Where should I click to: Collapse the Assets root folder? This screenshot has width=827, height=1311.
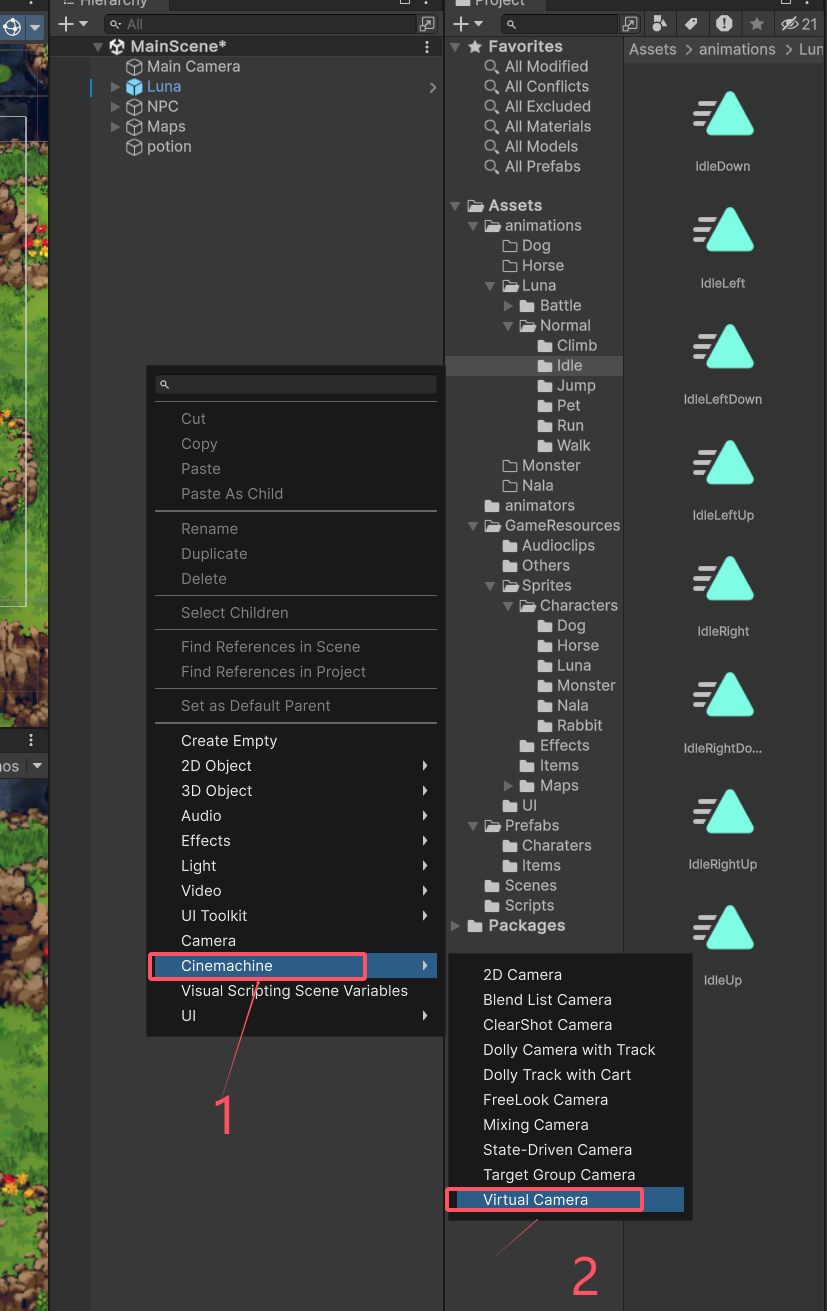(x=456, y=206)
